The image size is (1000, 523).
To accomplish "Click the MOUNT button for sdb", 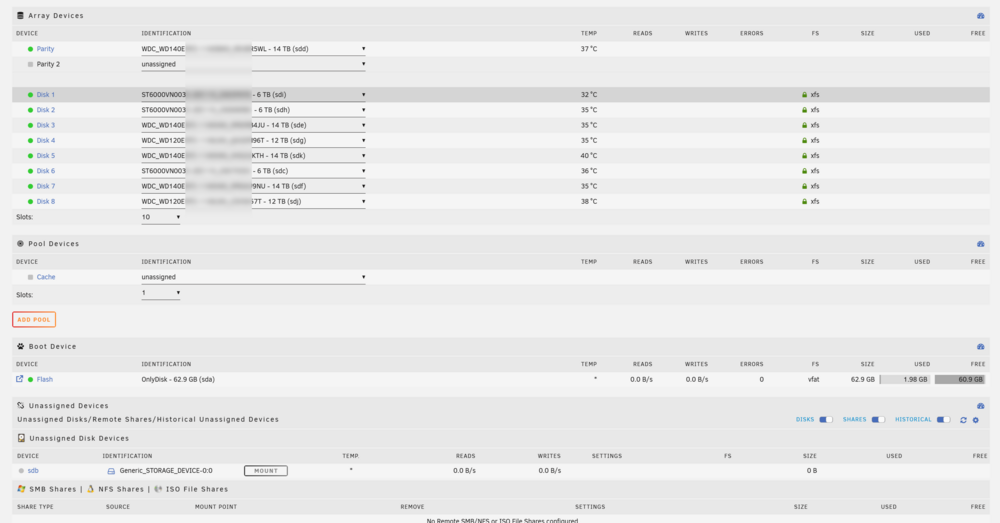I will coord(266,471).
